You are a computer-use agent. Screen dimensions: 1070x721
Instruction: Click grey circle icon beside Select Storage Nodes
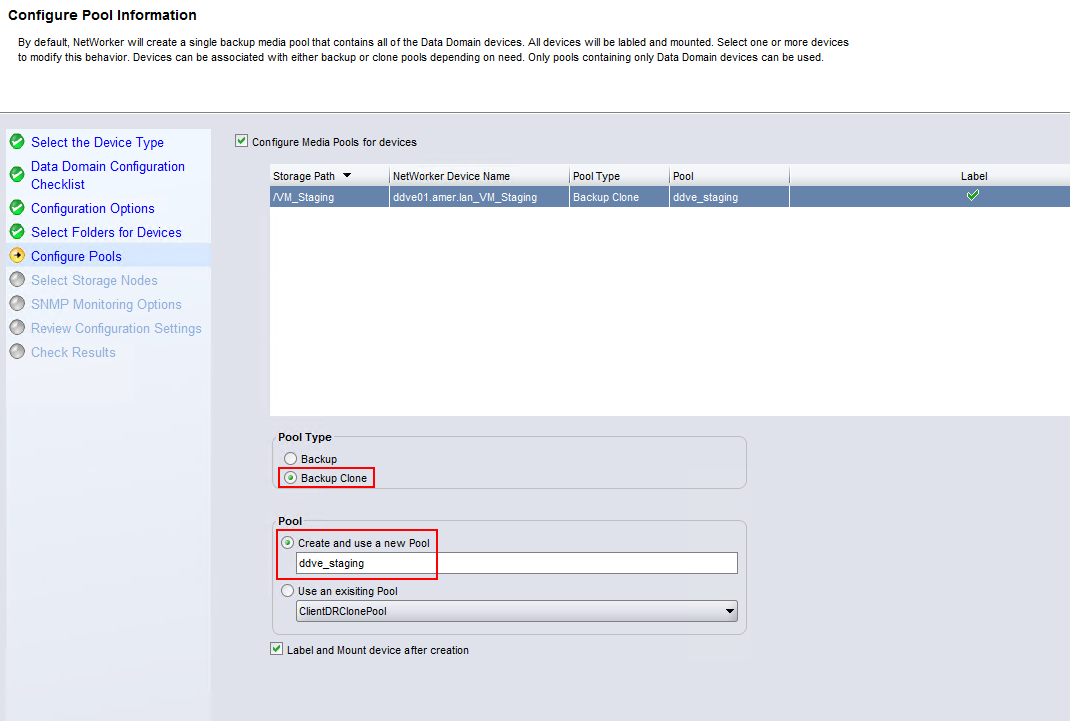(17, 280)
